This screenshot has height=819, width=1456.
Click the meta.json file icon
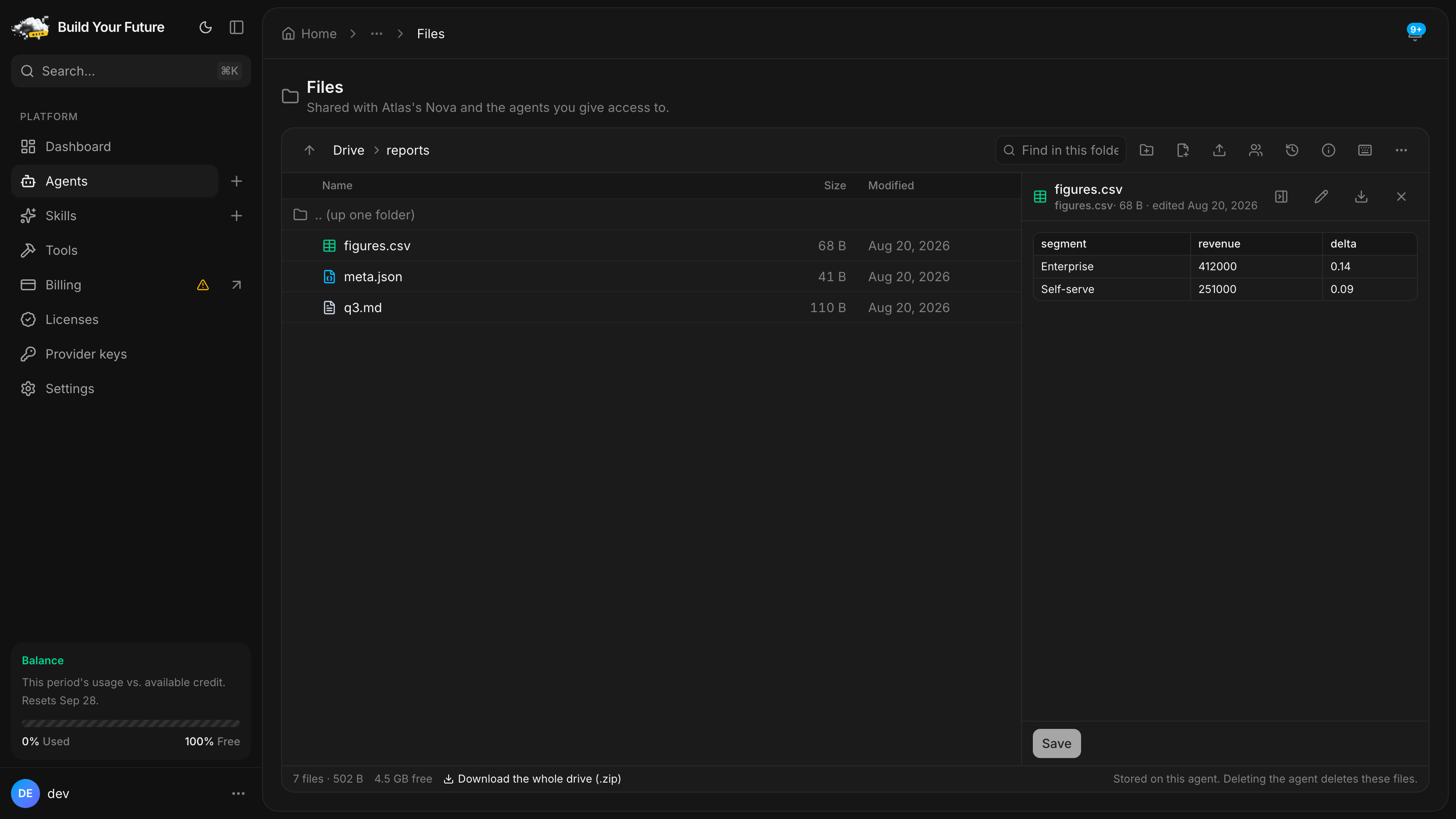click(x=329, y=276)
